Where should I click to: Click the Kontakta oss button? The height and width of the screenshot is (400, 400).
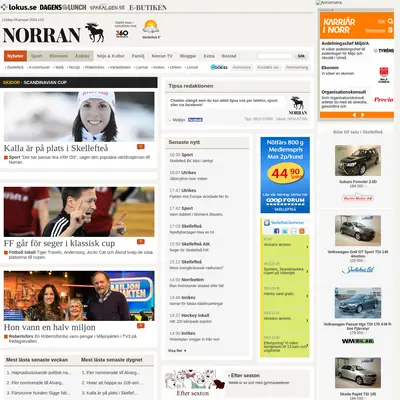pyautogui.click(x=268, y=67)
